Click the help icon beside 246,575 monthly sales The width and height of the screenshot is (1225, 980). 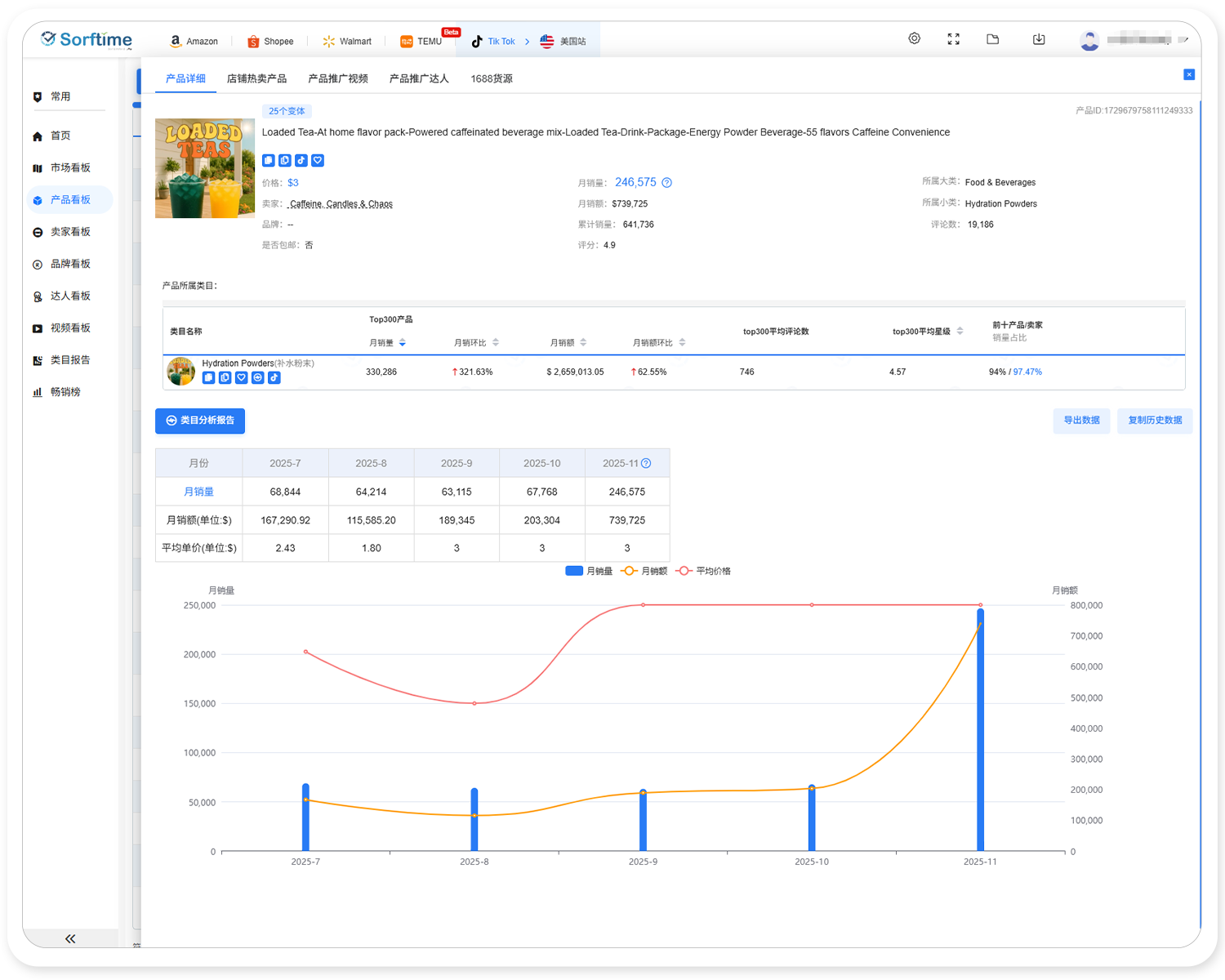pos(666,183)
